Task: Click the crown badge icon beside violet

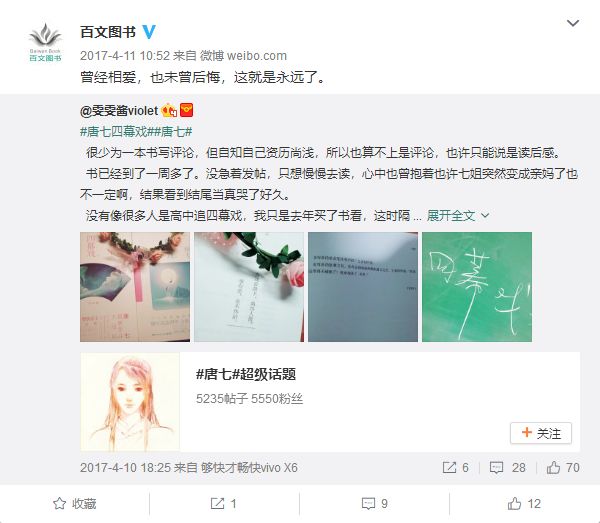Action: (x=170, y=111)
